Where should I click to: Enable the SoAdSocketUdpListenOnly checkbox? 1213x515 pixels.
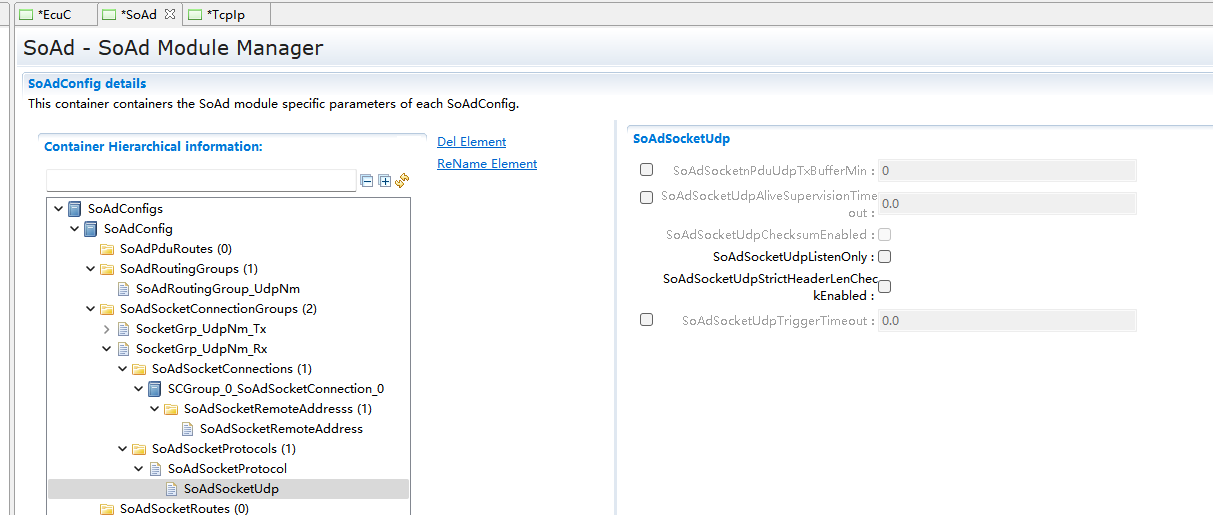click(x=884, y=257)
